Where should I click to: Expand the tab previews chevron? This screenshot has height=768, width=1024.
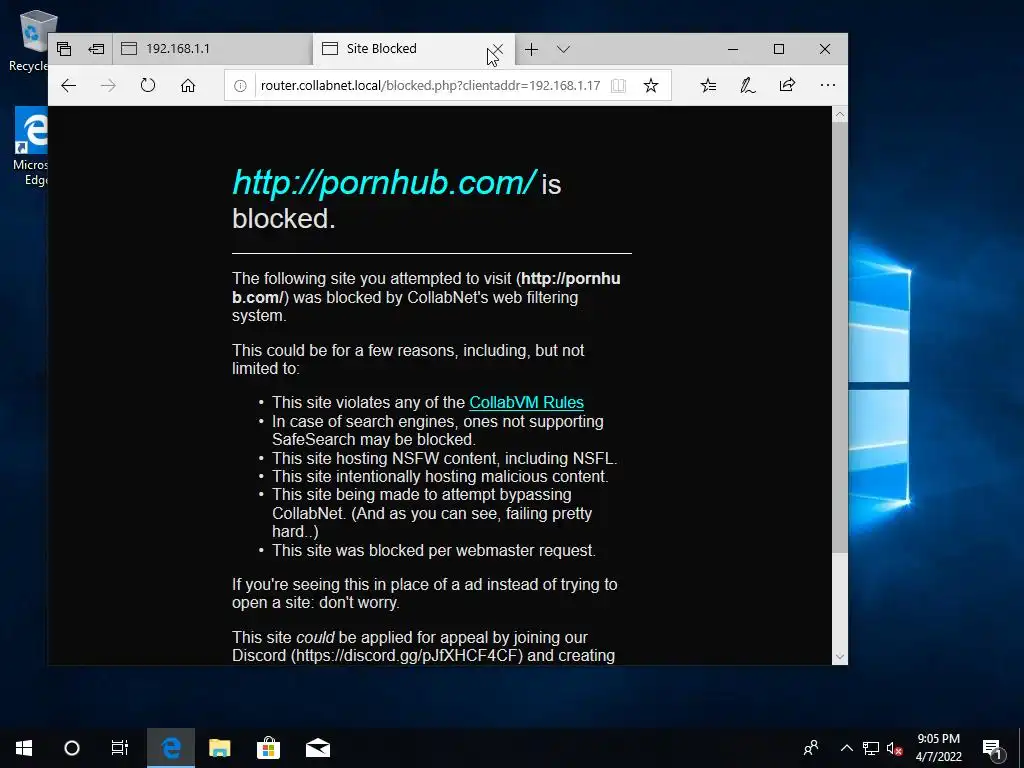pyautogui.click(x=564, y=49)
